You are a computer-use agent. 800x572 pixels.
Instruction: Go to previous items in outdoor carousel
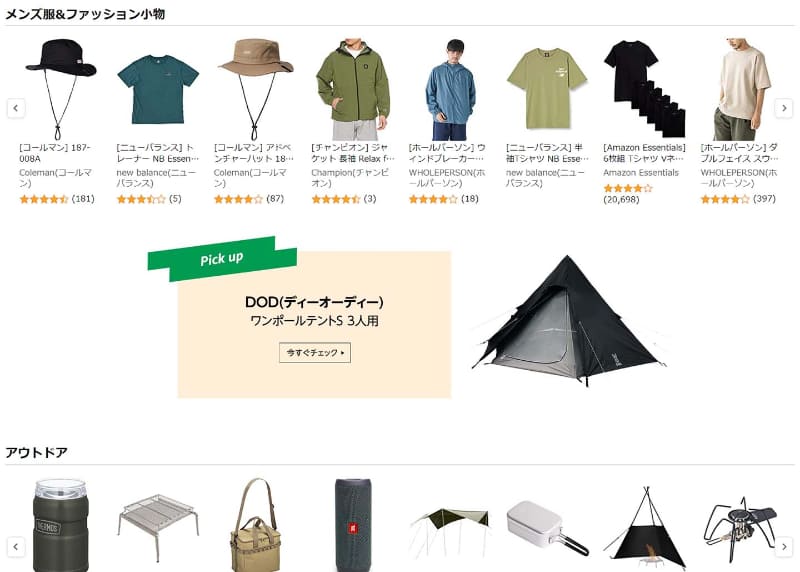pyautogui.click(x=16, y=547)
